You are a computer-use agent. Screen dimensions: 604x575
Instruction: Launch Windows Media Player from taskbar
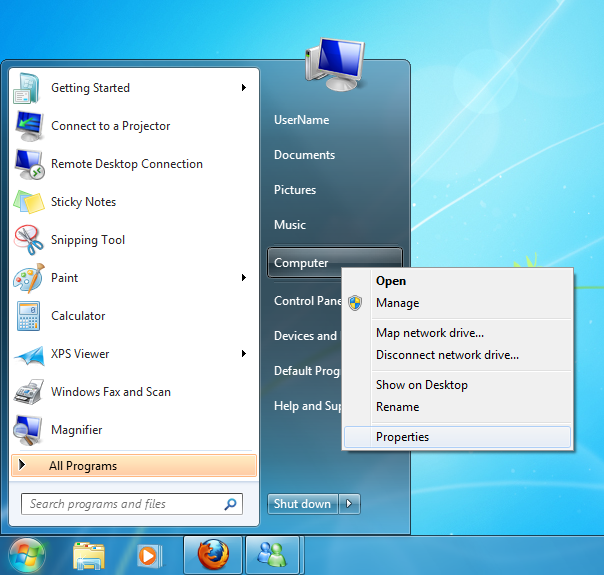pyautogui.click(x=150, y=556)
